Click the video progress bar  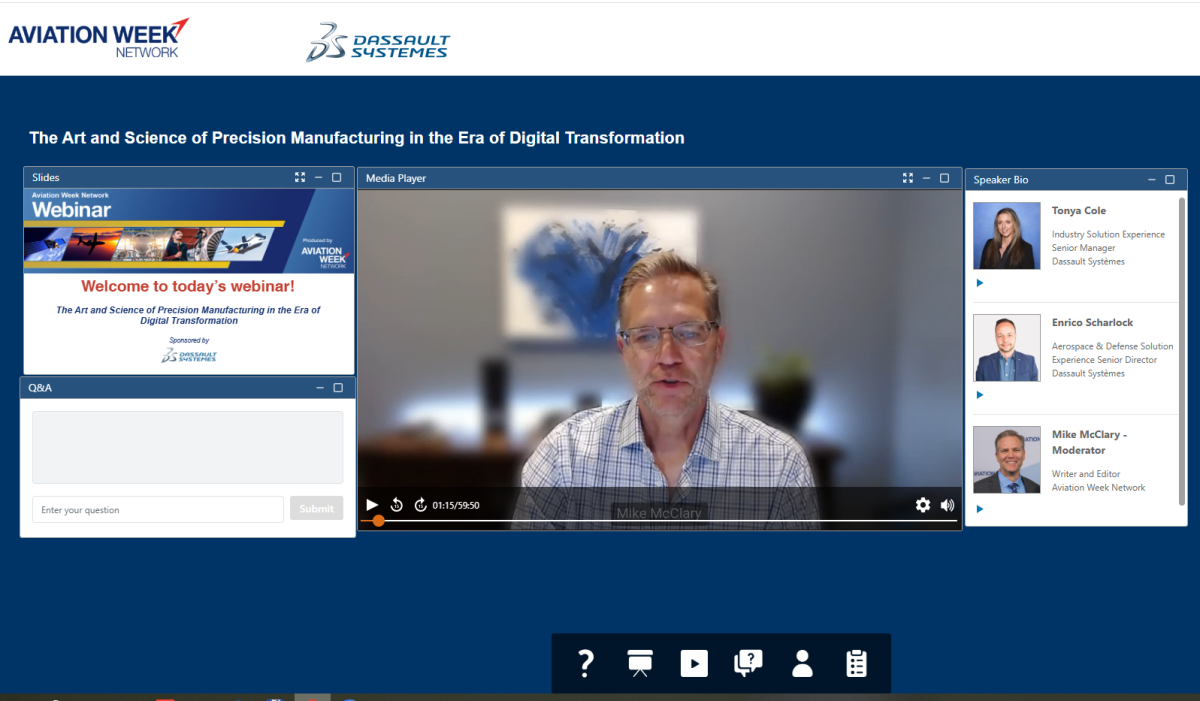click(x=660, y=521)
